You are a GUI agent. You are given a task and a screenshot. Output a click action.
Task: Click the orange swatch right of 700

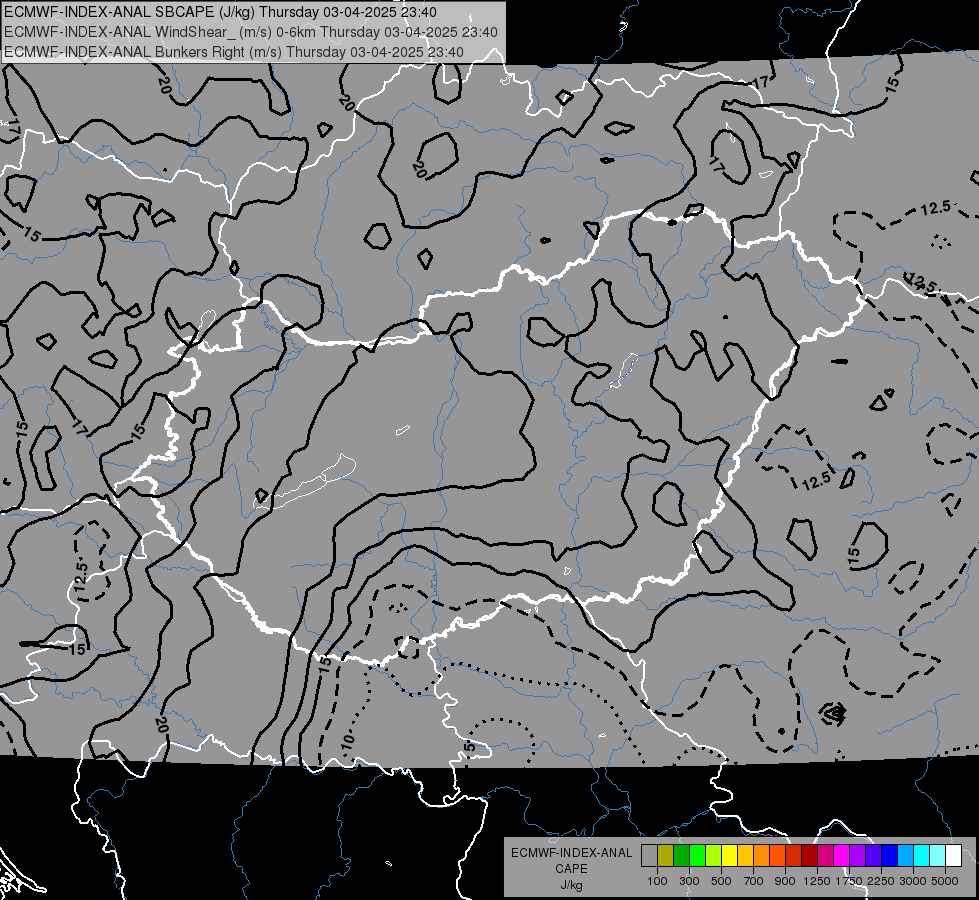761,856
